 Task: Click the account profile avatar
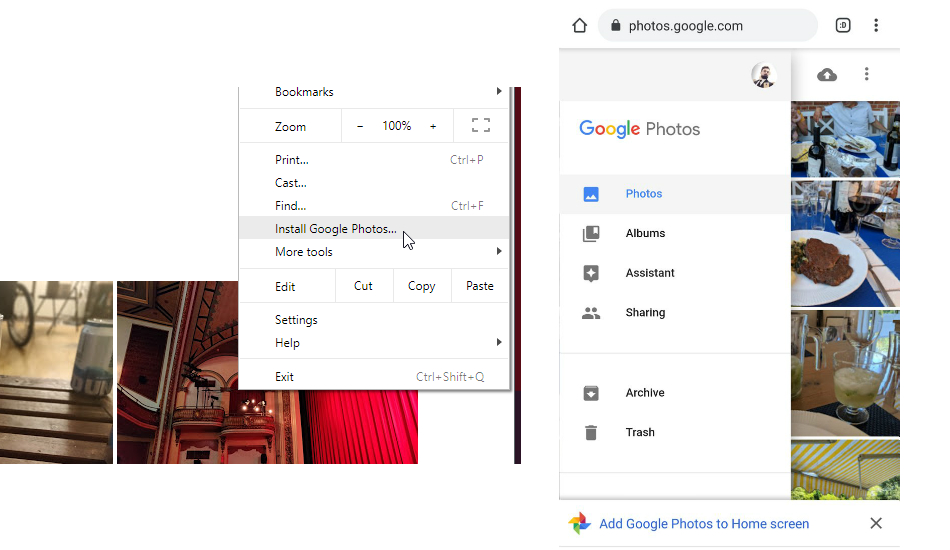point(764,75)
